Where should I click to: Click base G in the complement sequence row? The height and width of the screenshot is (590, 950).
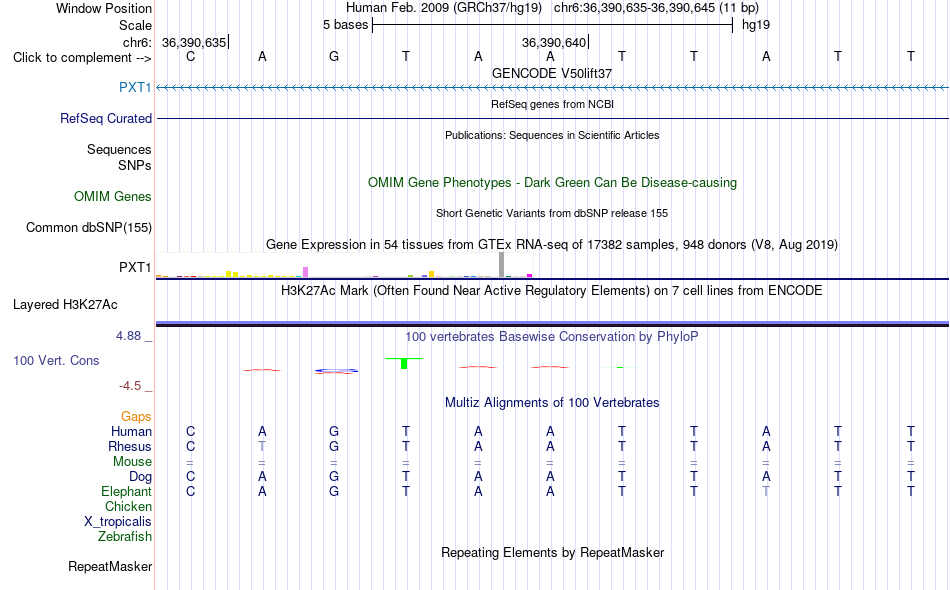click(334, 56)
